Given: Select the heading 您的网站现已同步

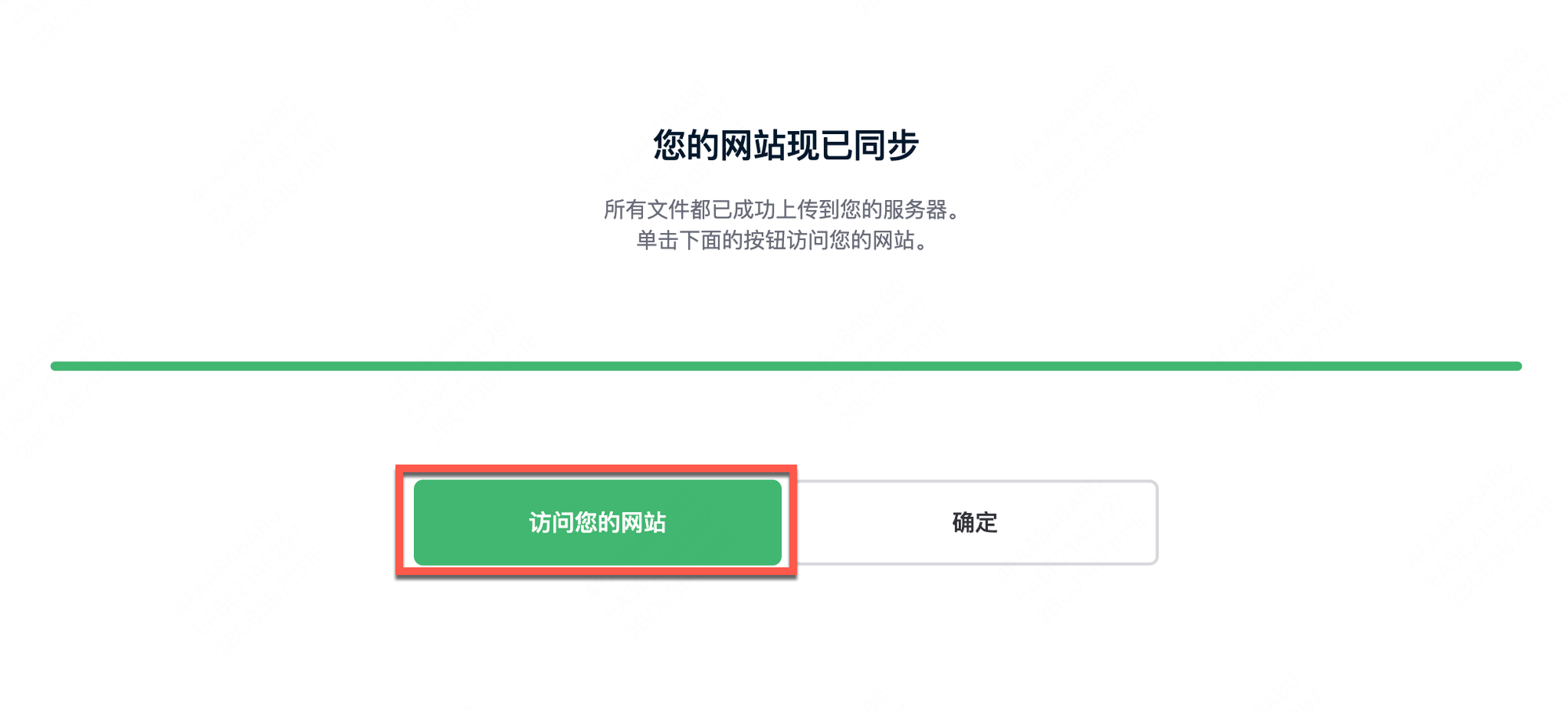Looking at the screenshot, I should point(786,145).
